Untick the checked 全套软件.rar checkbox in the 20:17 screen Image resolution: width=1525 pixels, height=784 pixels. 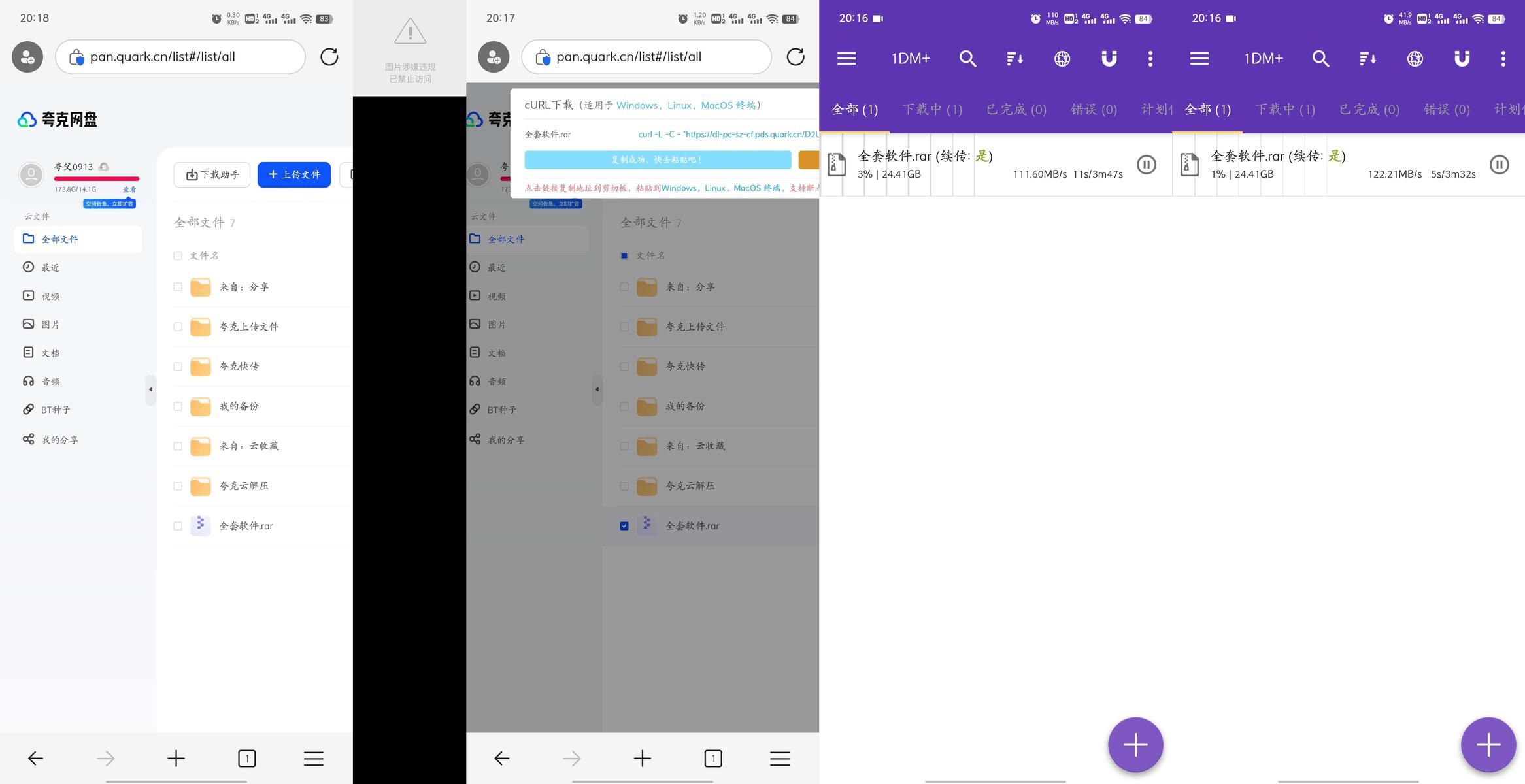tap(624, 526)
